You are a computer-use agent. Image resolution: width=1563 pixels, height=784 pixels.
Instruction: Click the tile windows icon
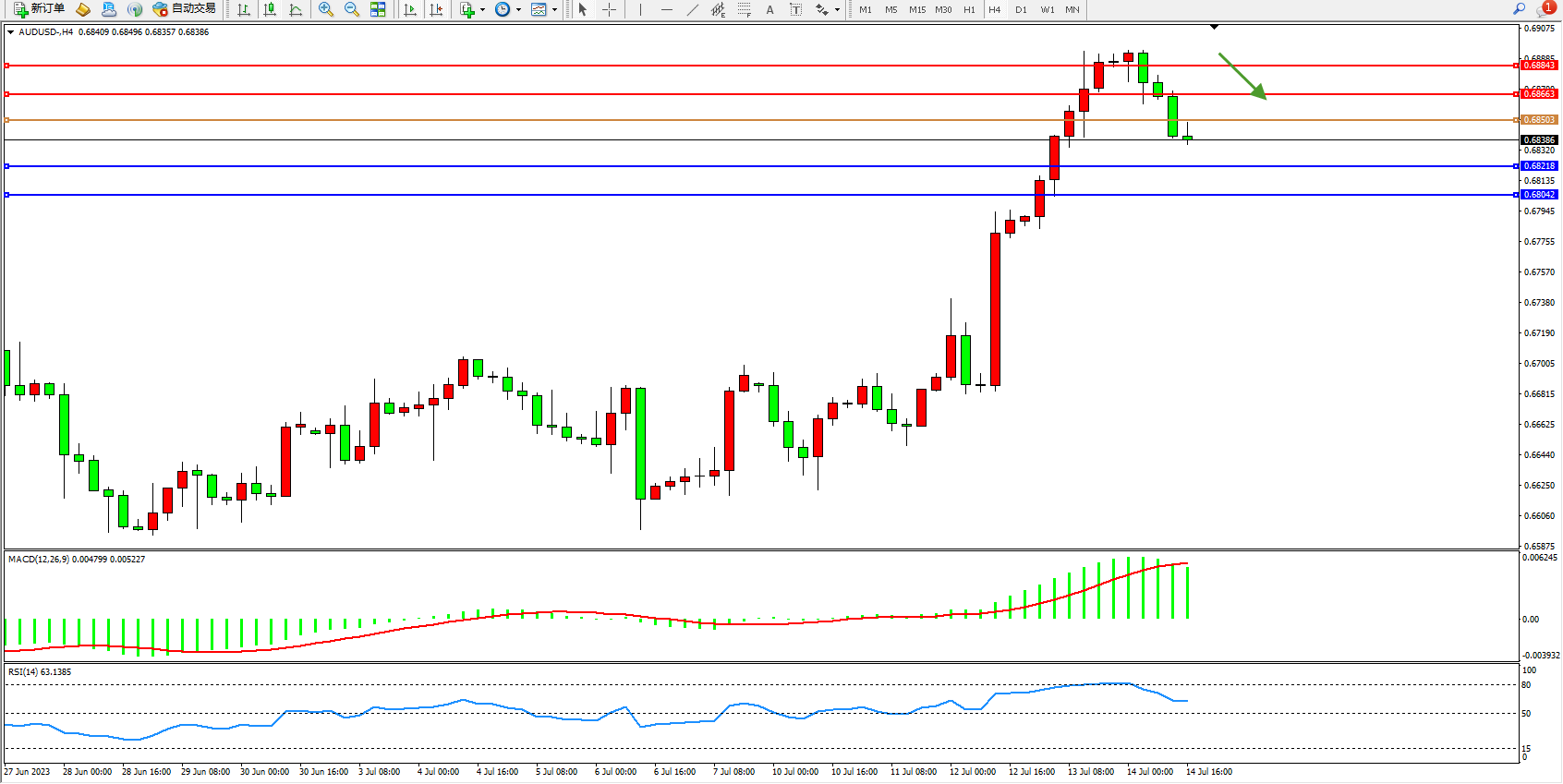coord(378,9)
